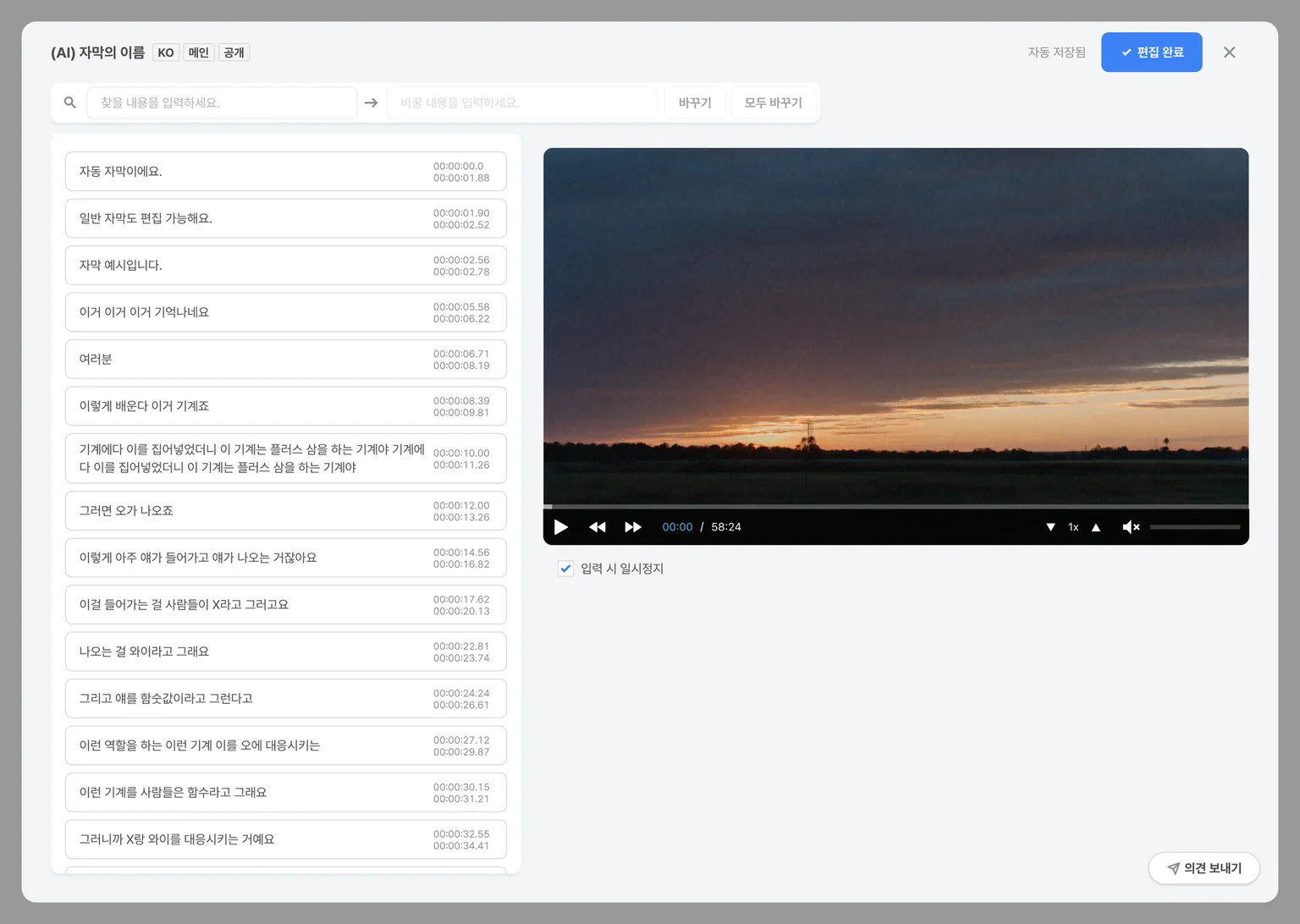Click the 모두 바꾸기 button
1300x924 pixels.
tap(774, 102)
